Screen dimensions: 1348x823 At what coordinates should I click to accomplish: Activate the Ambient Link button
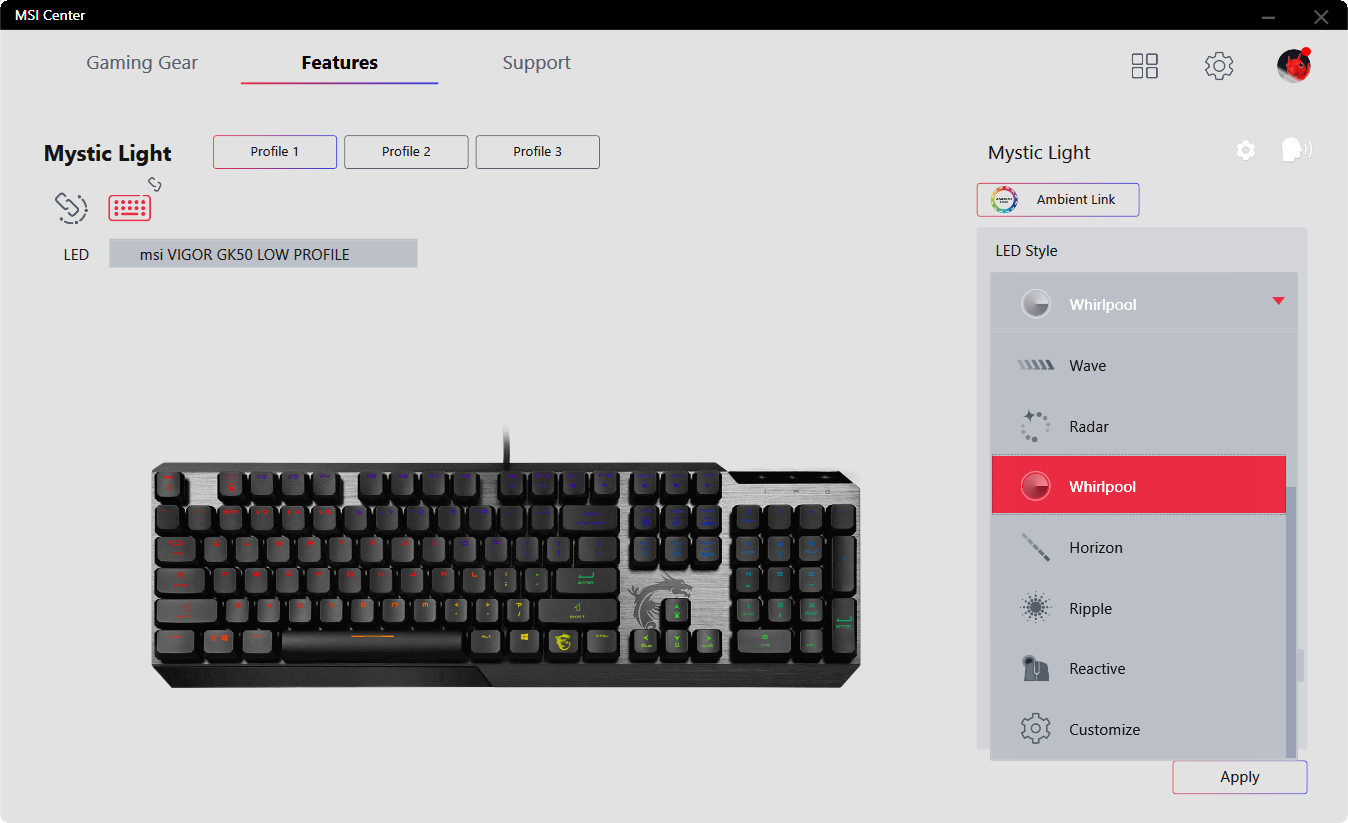(x=1058, y=199)
